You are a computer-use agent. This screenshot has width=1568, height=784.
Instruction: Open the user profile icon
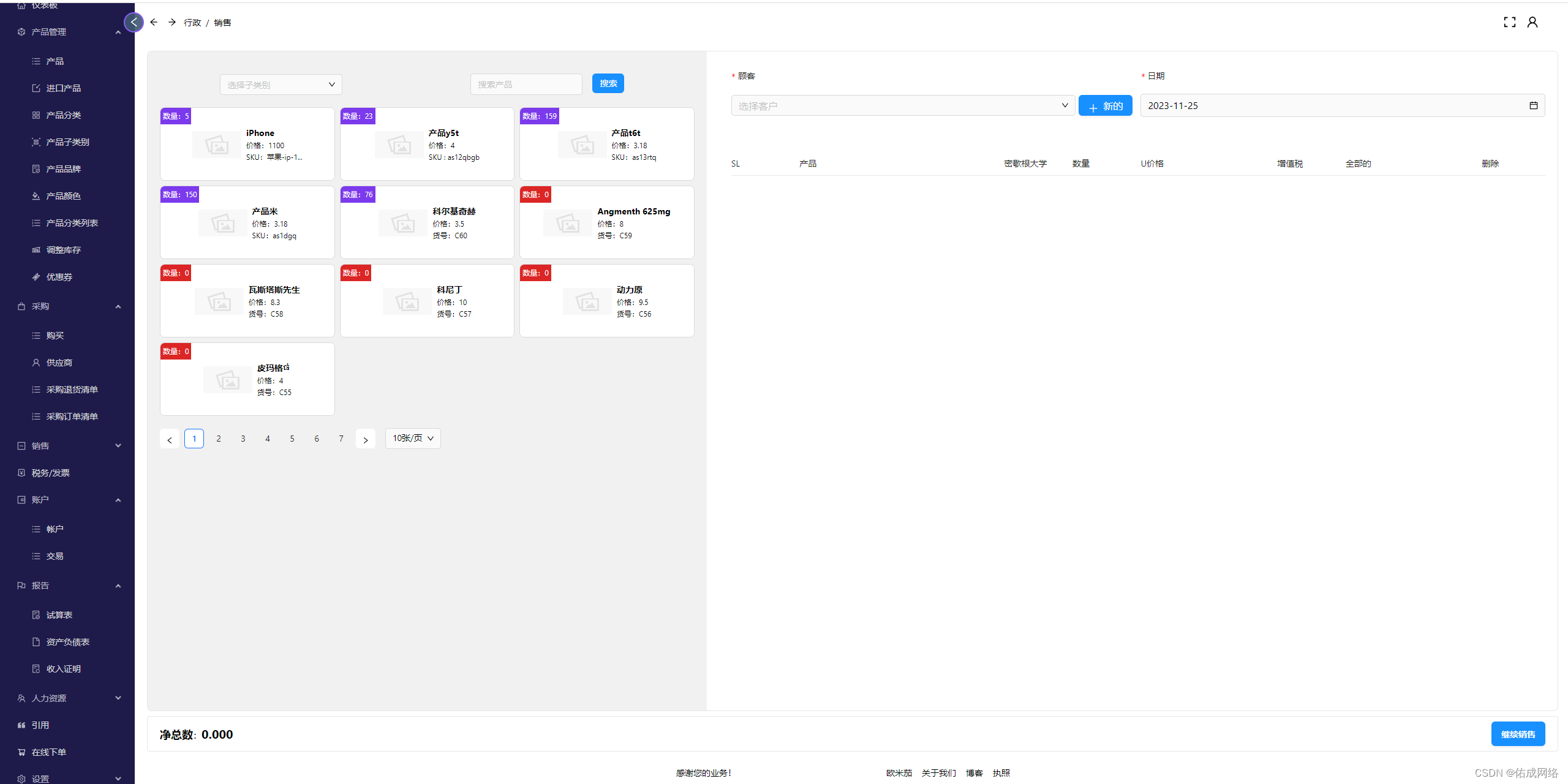pos(1532,23)
